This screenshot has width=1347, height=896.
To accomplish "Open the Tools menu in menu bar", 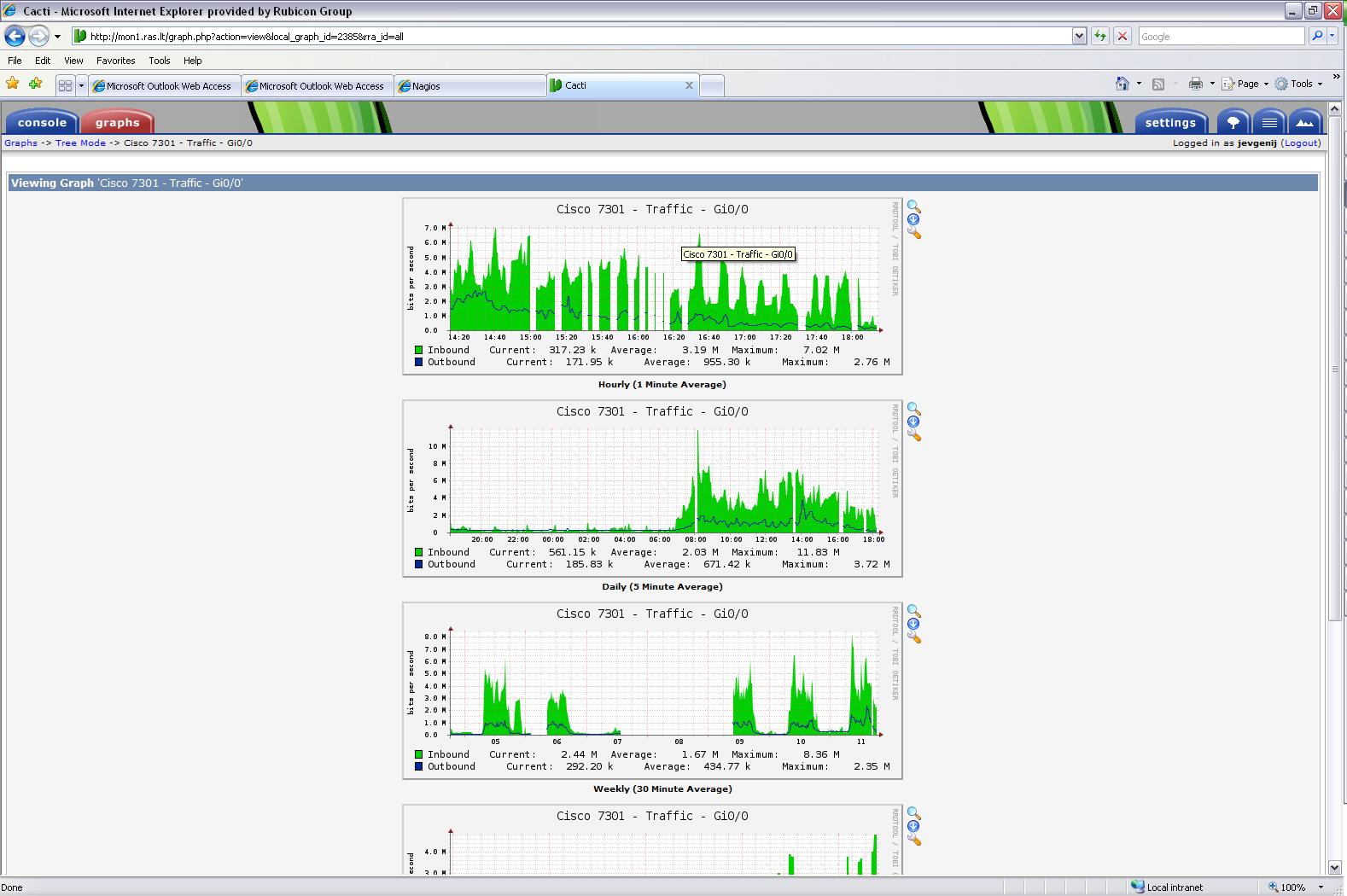I will pyautogui.click(x=159, y=61).
